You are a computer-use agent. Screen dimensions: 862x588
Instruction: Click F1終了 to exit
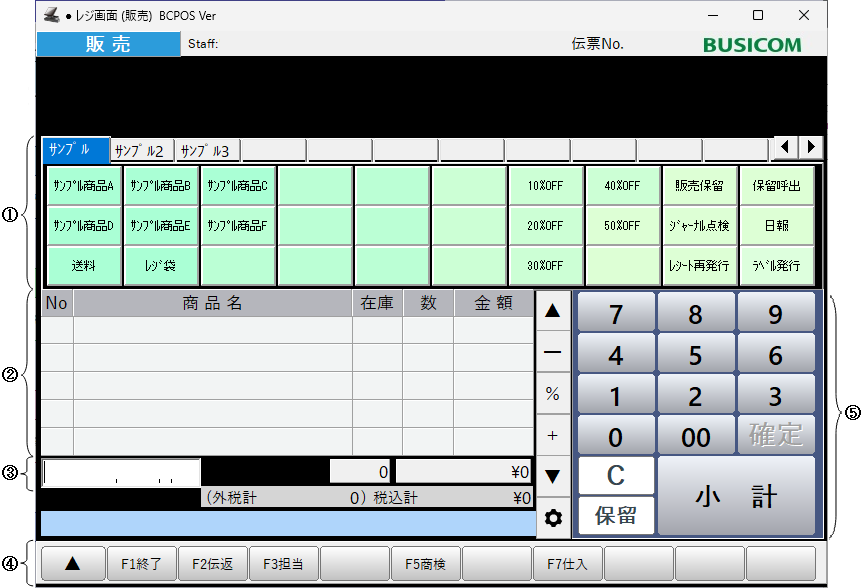click(142, 564)
